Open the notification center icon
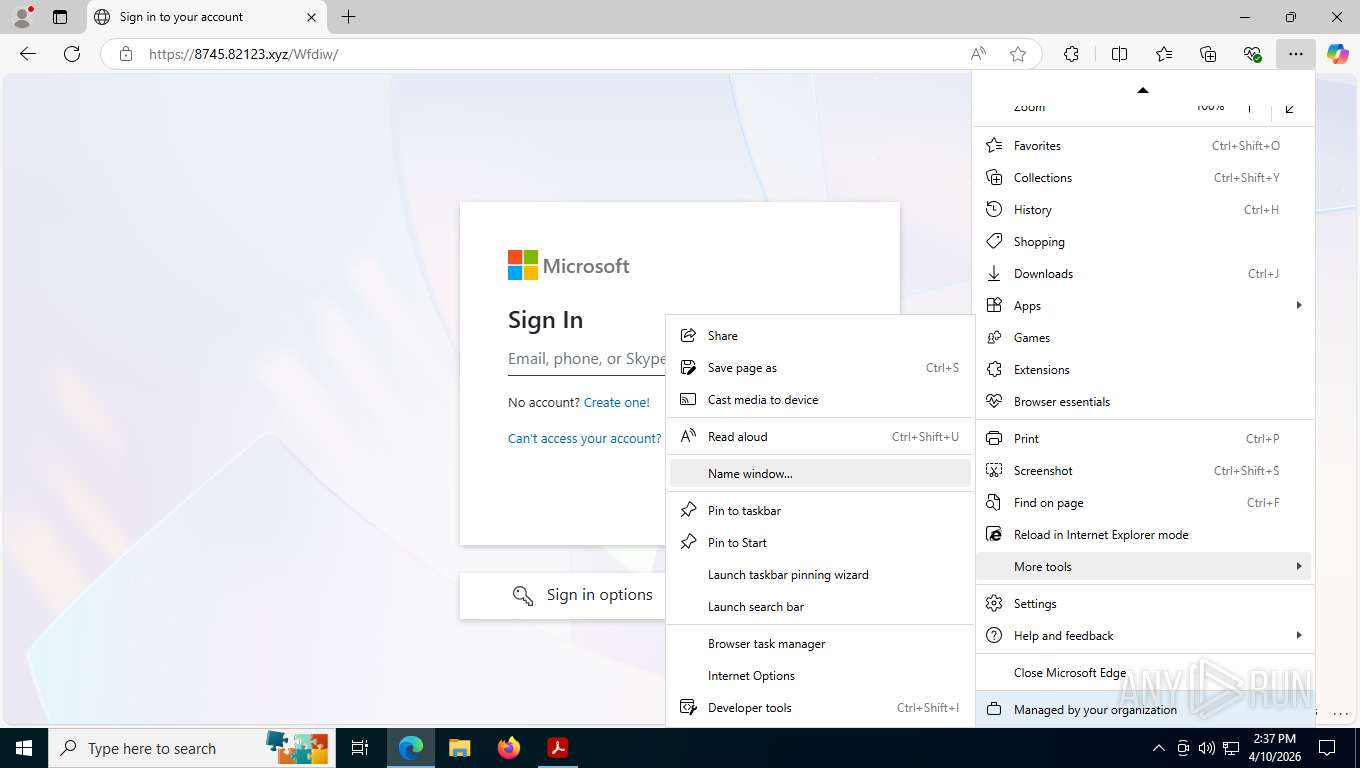The width and height of the screenshot is (1360, 768). tap(1327, 748)
